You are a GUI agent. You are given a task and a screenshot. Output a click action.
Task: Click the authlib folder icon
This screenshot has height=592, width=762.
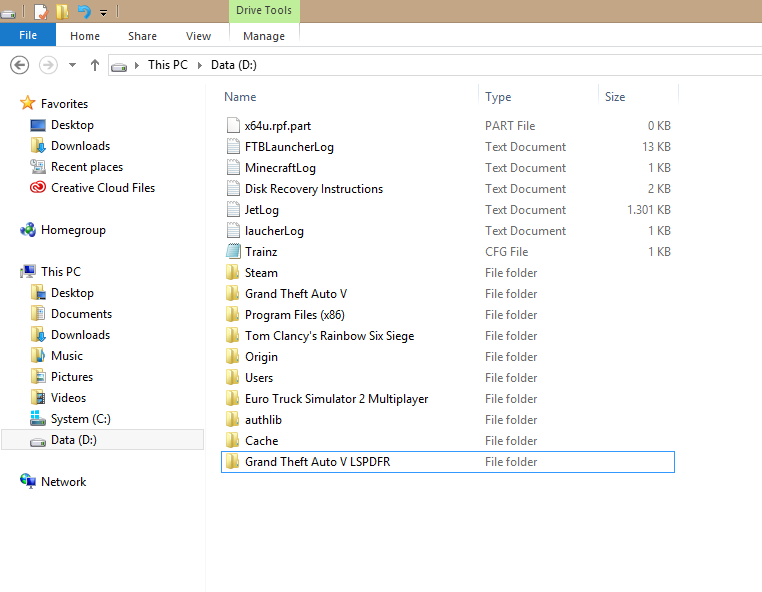pyautogui.click(x=233, y=419)
